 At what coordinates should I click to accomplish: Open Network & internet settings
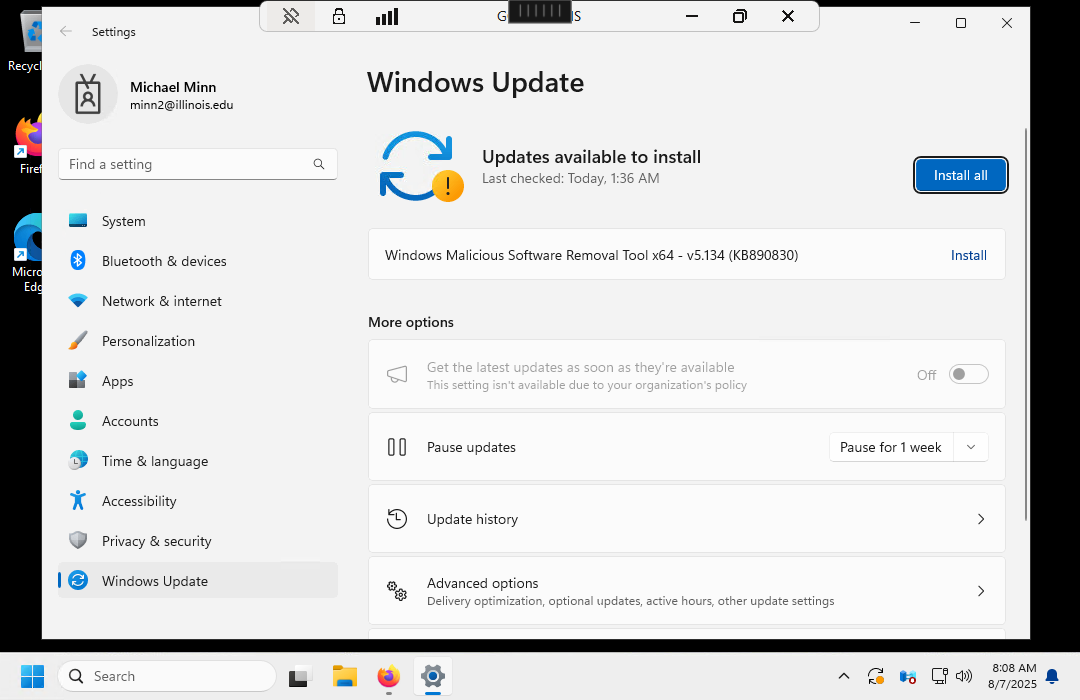click(x=161, y=301)
